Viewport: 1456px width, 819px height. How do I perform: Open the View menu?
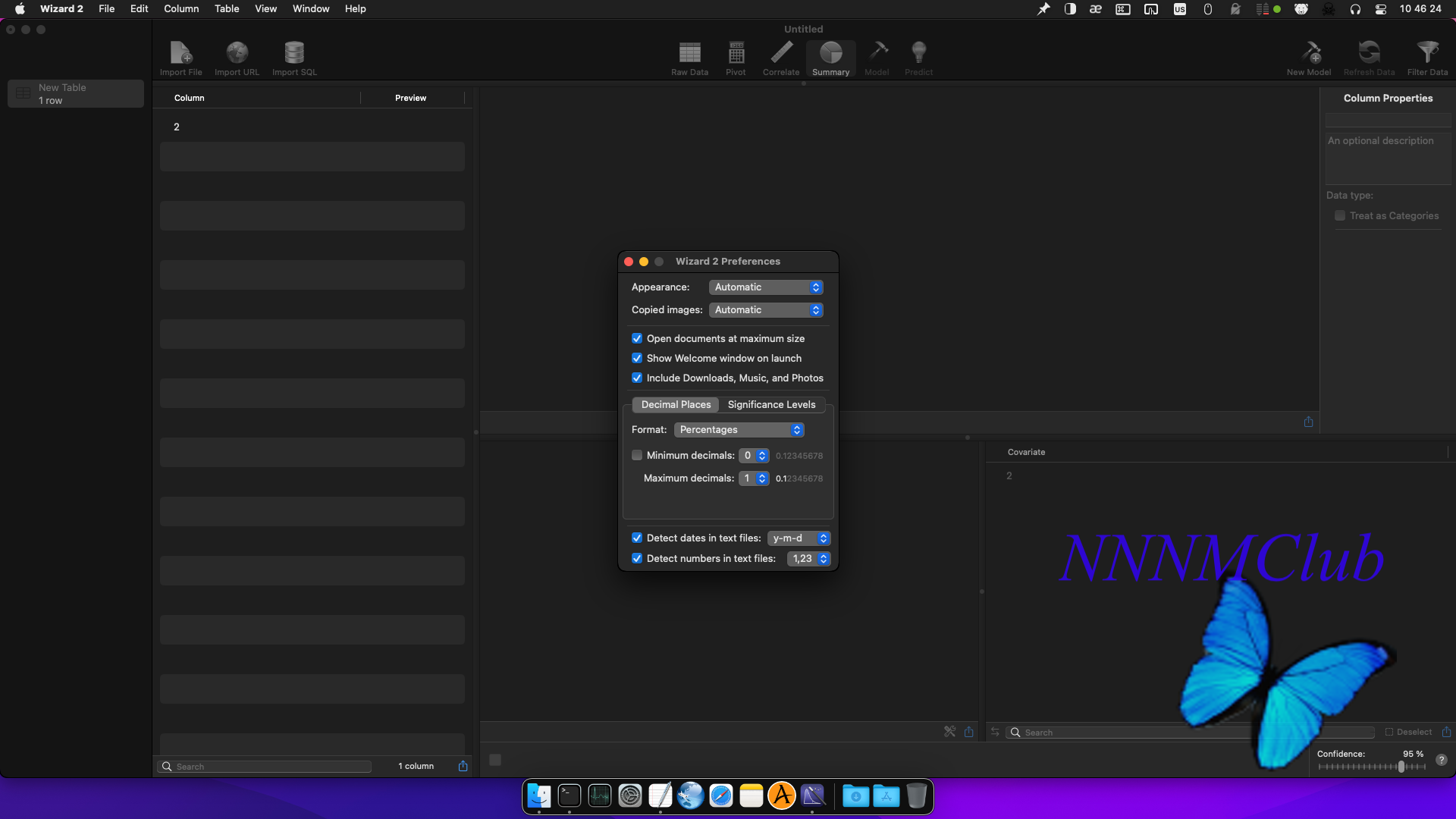pos(265,9)
